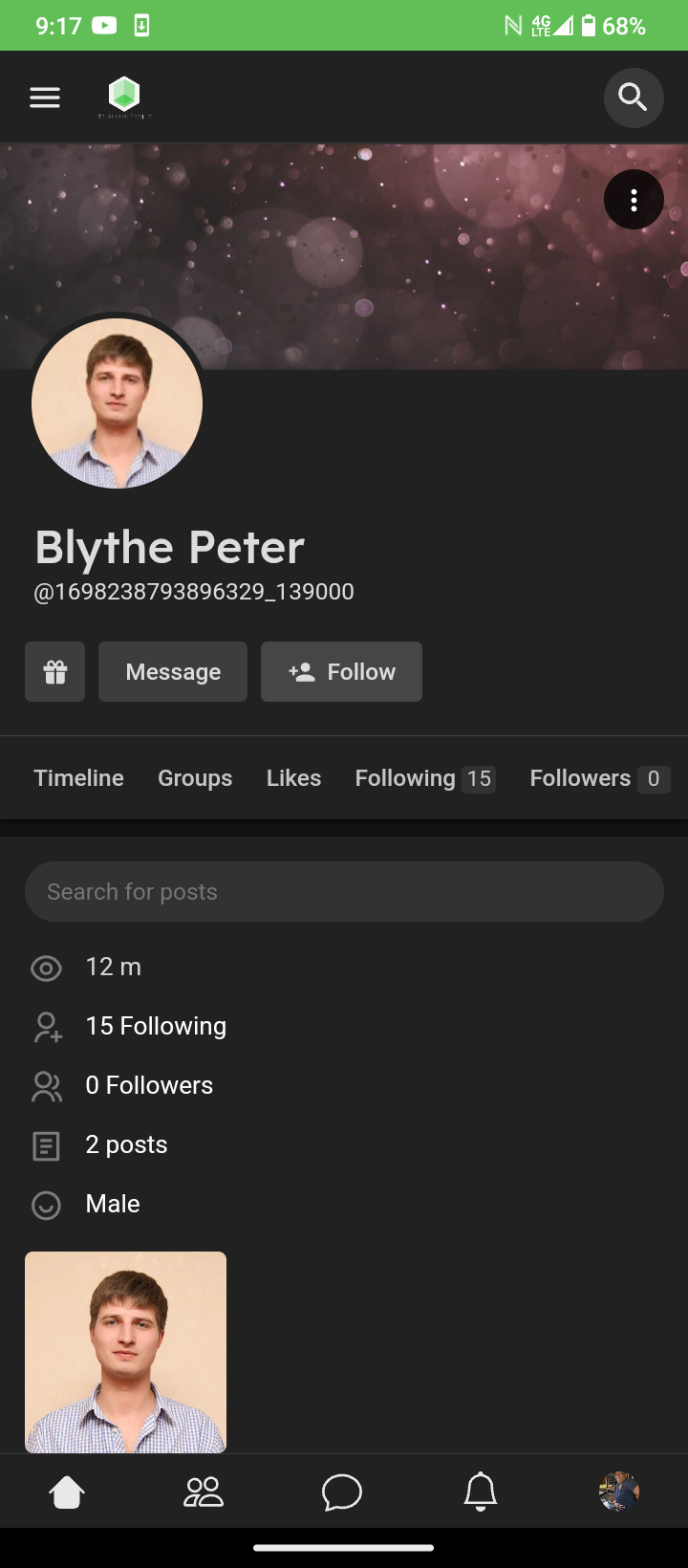The height and width of the screenshot is (1568, 688).
Task: Open my account avatar in bottom bar
Action: [619, 1492]
